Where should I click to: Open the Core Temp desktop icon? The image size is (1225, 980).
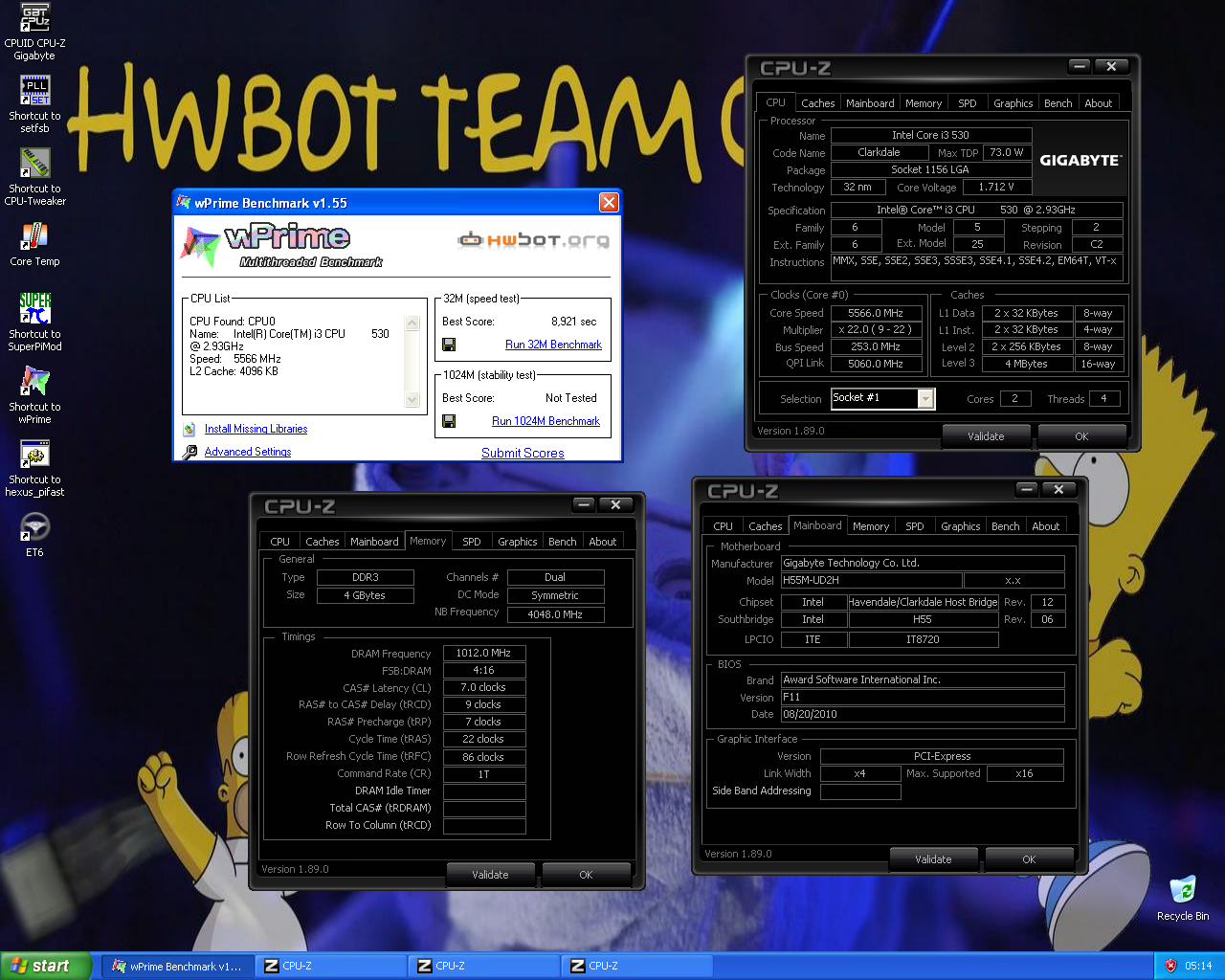coord(34,235)
